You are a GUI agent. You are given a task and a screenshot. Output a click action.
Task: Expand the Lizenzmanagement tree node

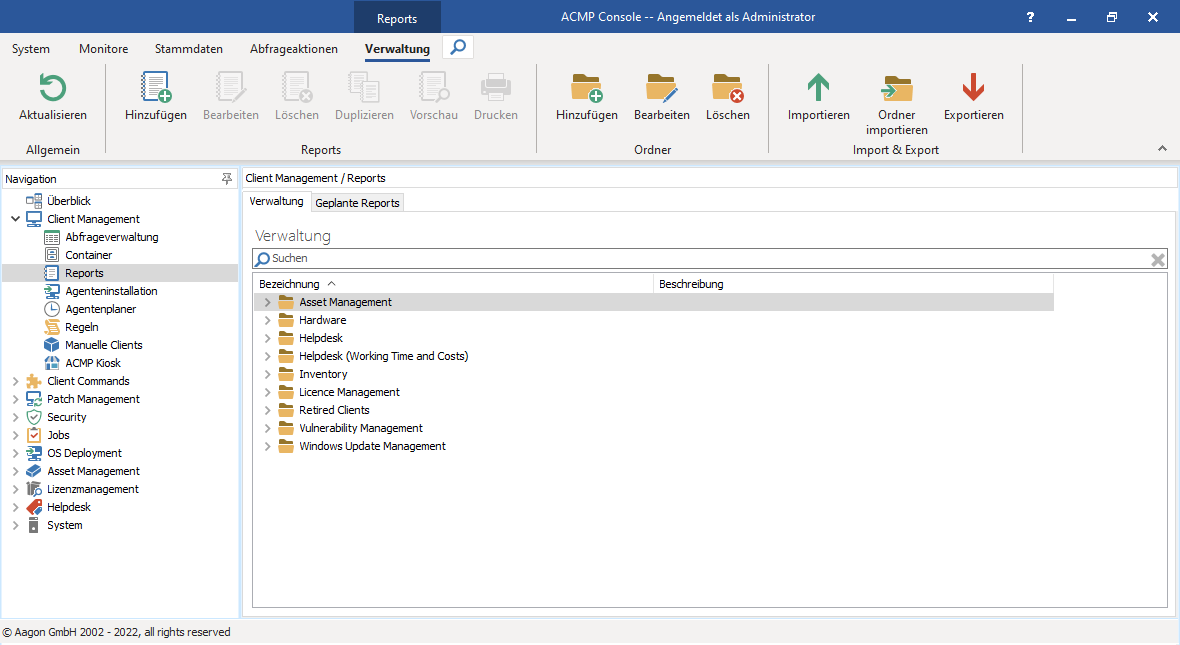pyautogui.click(x=15, y=490)
